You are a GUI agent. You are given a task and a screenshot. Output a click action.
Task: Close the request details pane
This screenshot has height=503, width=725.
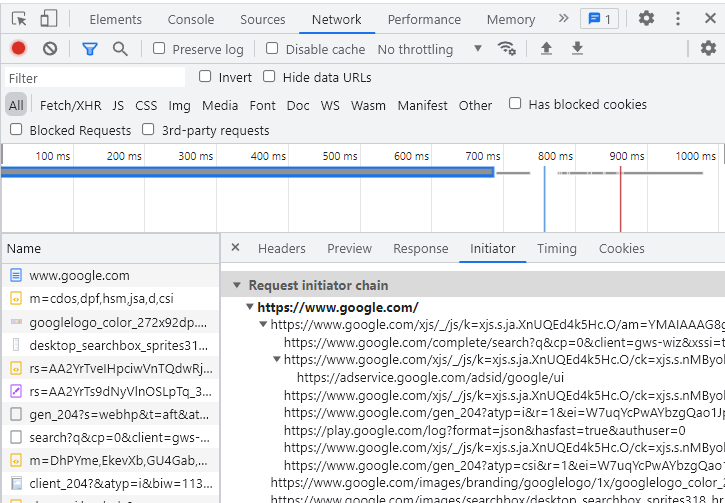tap(235, 247)
